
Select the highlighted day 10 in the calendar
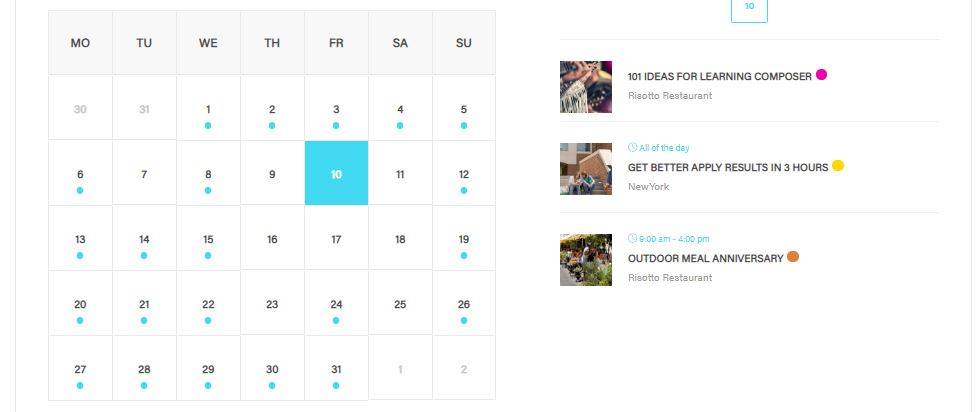point(336,173)
